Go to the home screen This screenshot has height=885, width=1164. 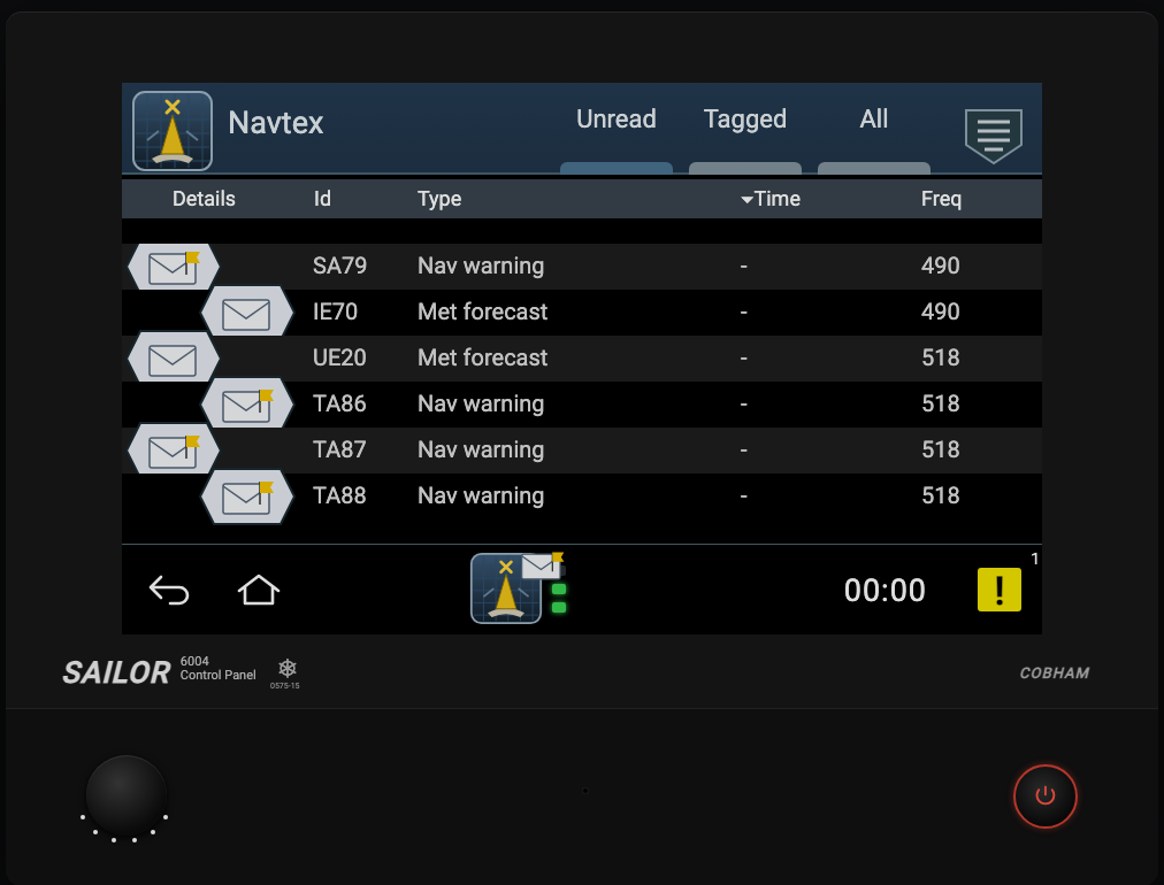click(x=258, y=590)
